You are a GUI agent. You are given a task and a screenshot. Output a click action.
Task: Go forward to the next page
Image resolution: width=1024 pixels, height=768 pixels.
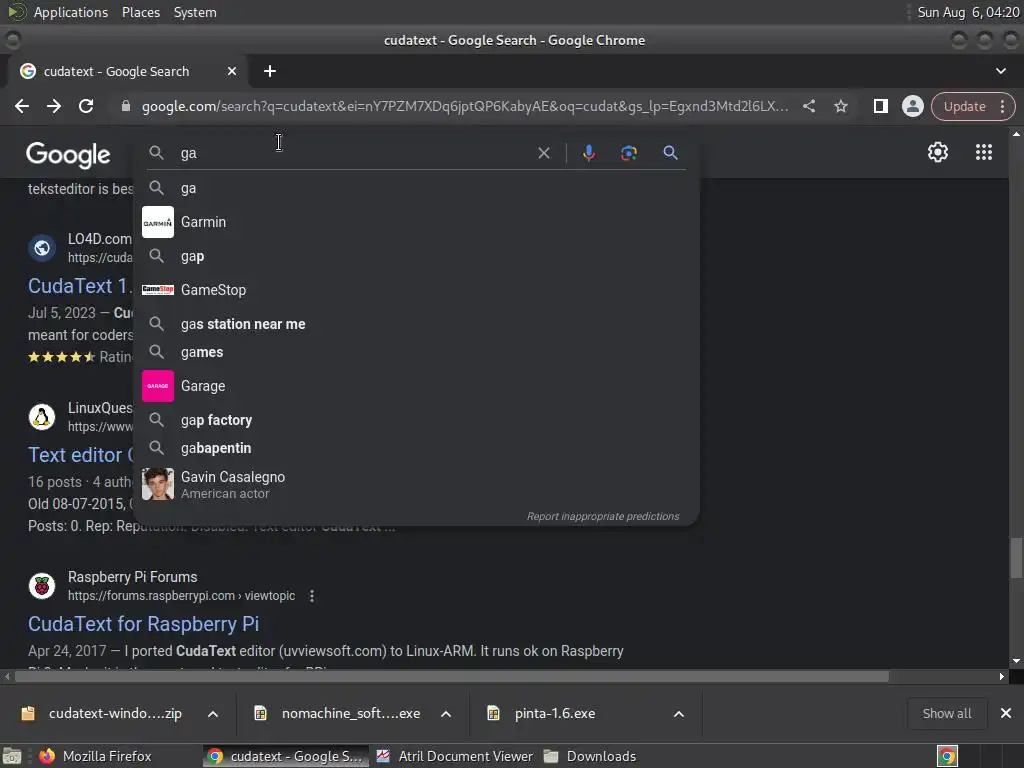(54, 106)
